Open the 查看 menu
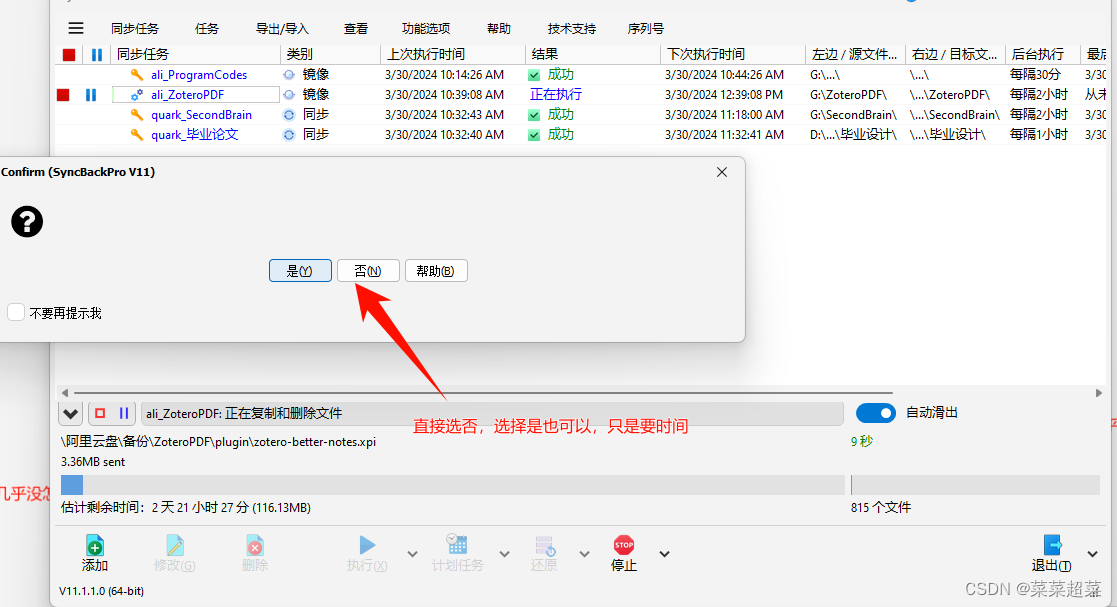This screenshot has width=1117, height=607. click(355, 28)
